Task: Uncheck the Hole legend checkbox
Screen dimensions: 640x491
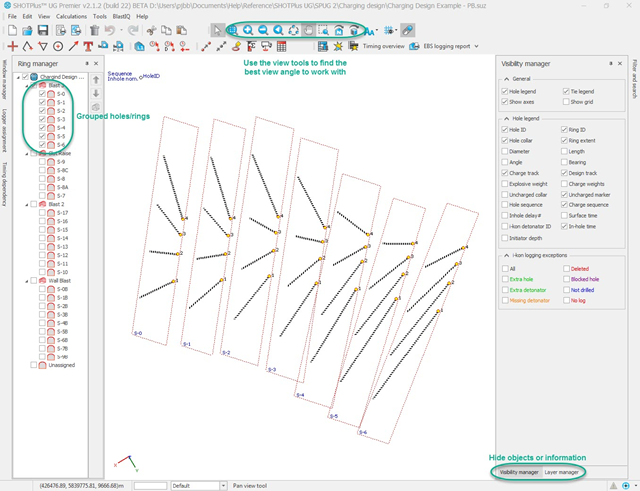Action: point(504,91)
